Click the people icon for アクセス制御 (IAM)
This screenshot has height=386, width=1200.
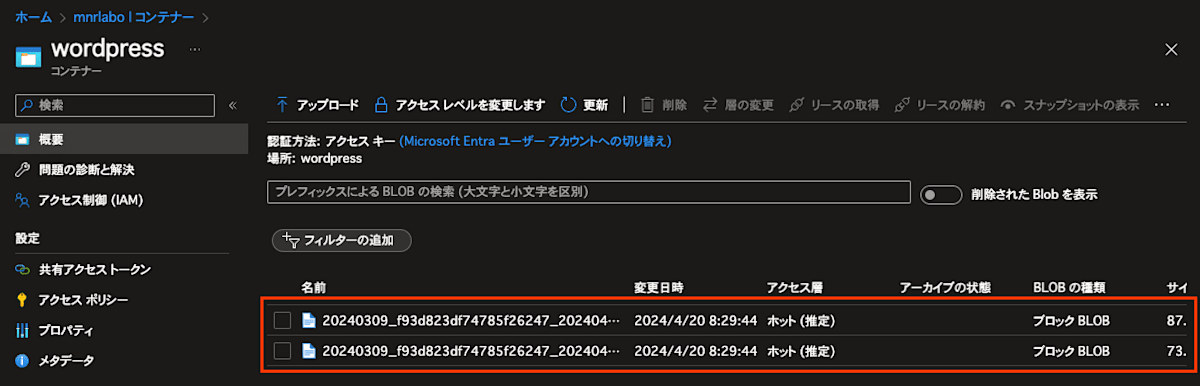point(22,200)
